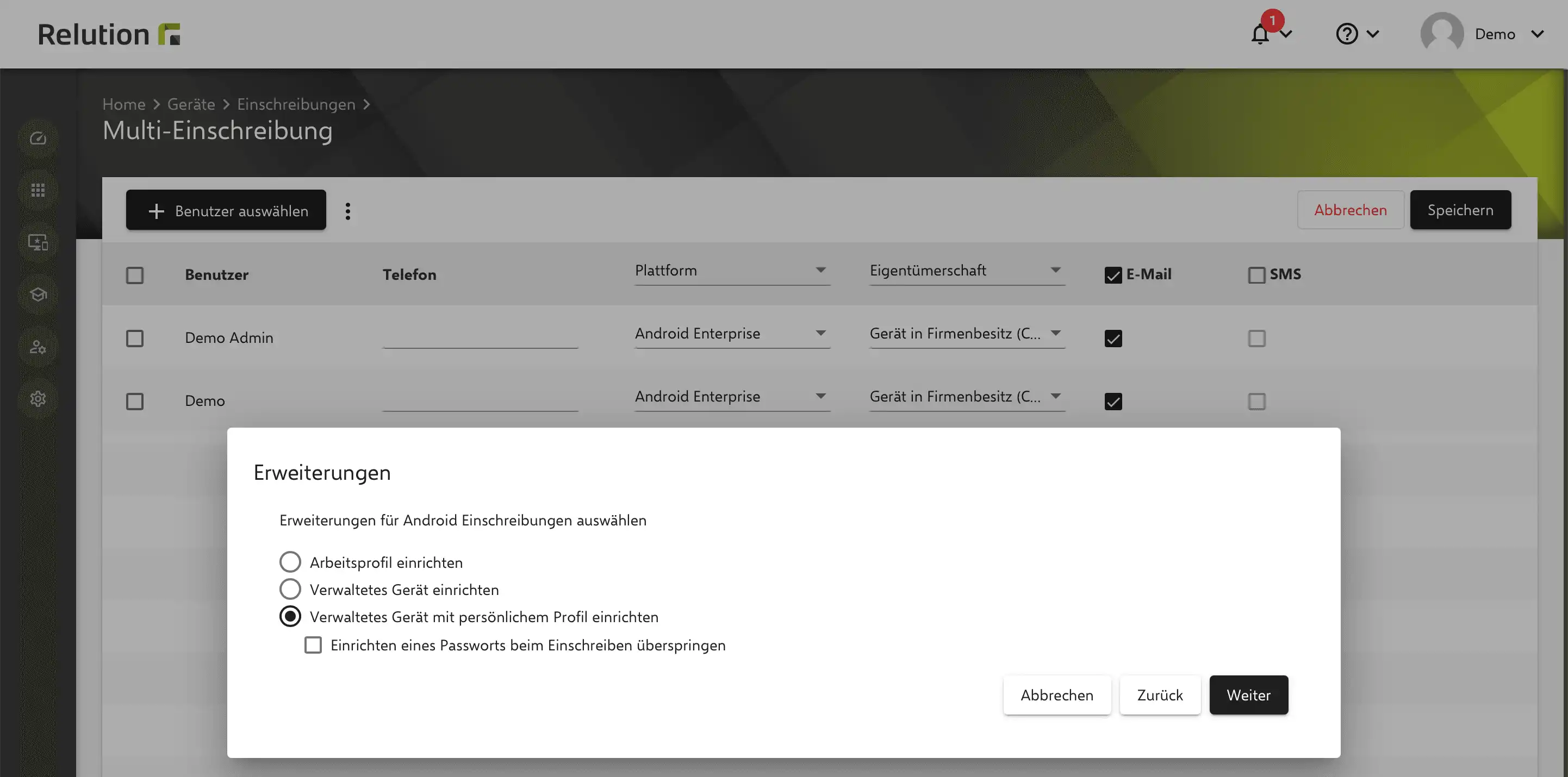The height and width of the screenshot is (777, 1568).
Task: Open the three-dot more options menu
Action: tap(347, 211)
